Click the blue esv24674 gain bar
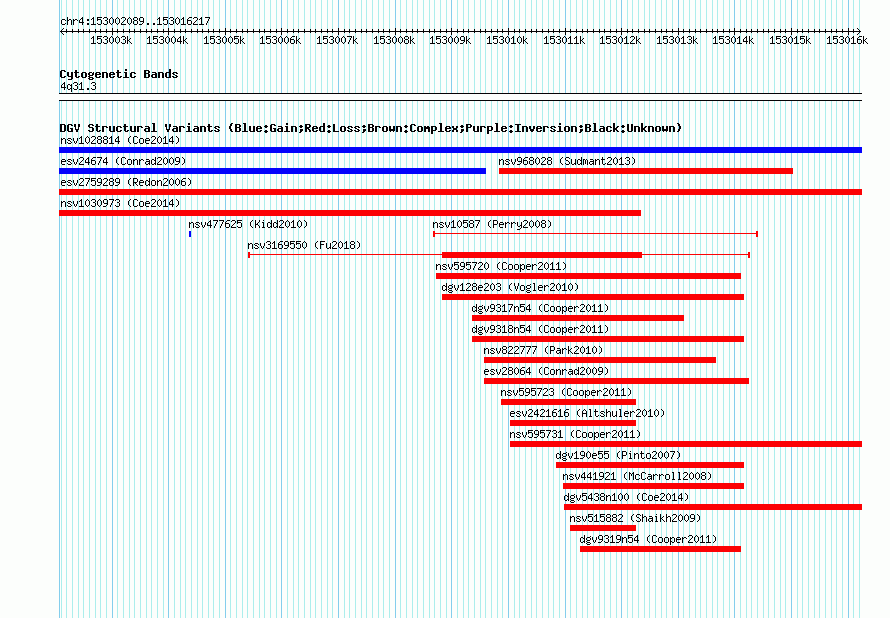The height and width of the screenshot is (618, 890). [272, 171]
